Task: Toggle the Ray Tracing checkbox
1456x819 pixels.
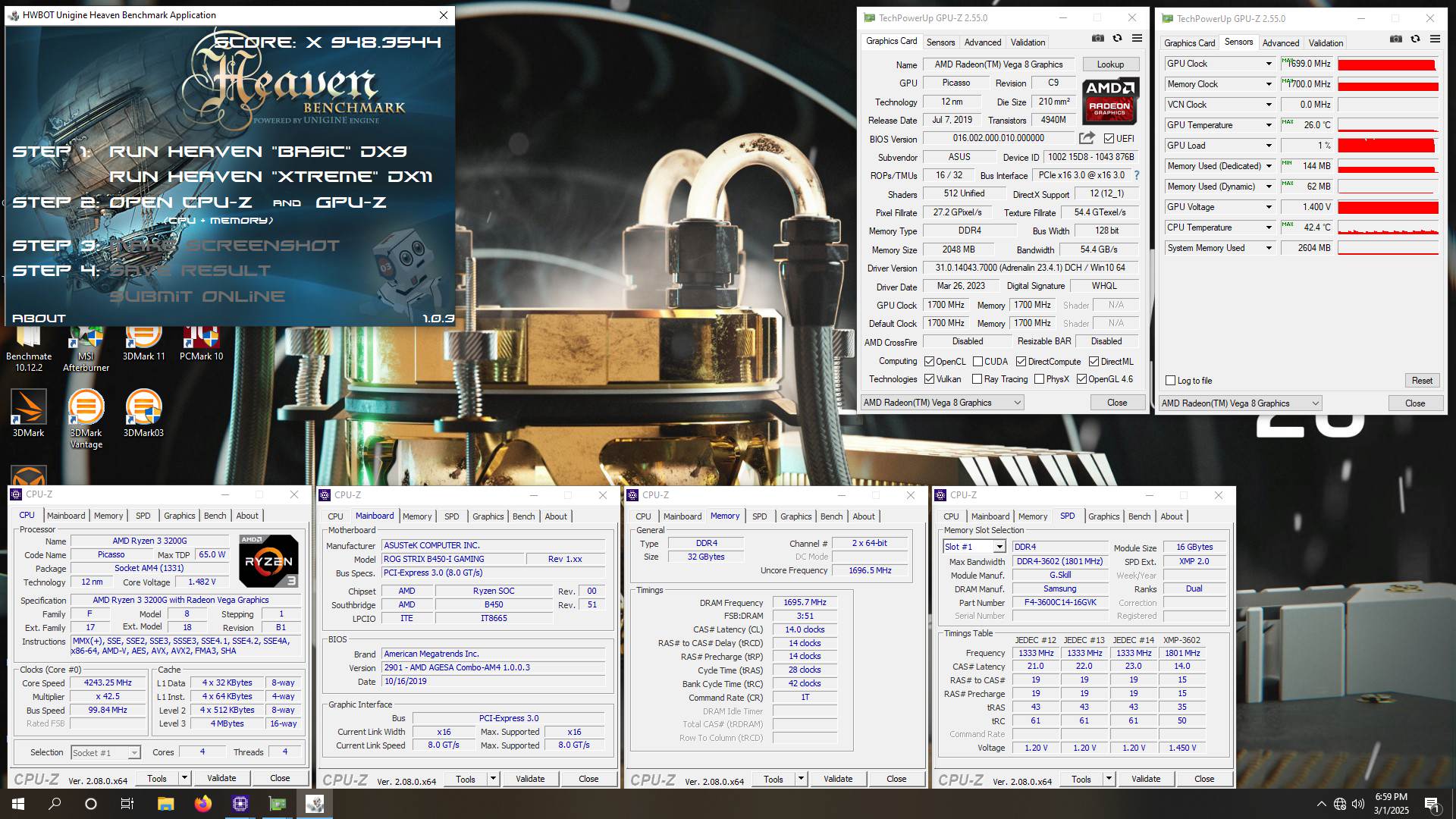Action: coord(977,379)
